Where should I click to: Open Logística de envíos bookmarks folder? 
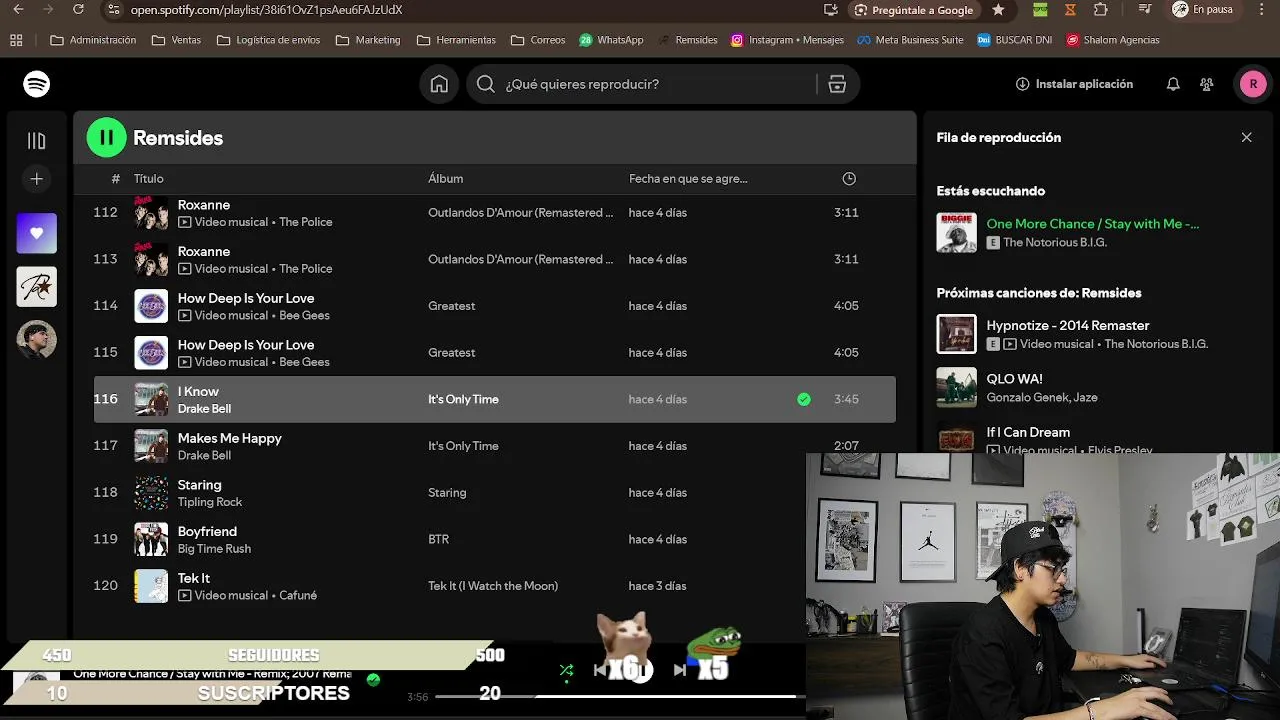click(x=268, y=40)
